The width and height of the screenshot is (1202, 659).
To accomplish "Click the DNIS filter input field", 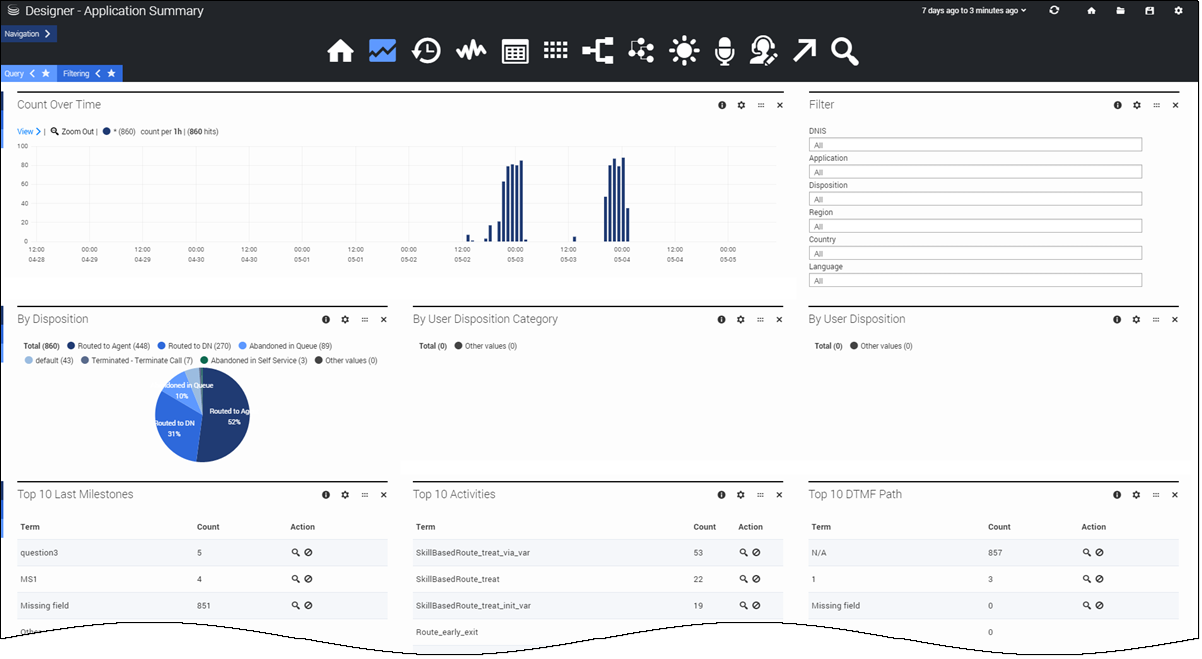I will (974, 145).
